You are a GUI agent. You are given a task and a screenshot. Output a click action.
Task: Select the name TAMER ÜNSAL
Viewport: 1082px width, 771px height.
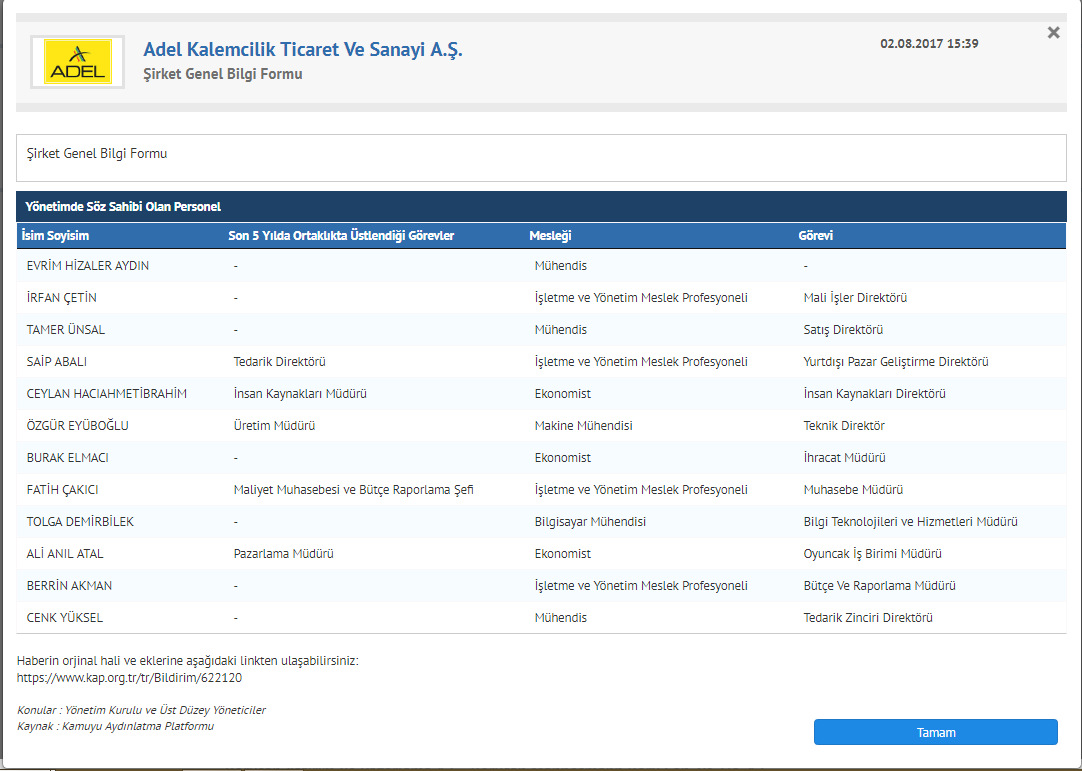click(x=66, y=329)
